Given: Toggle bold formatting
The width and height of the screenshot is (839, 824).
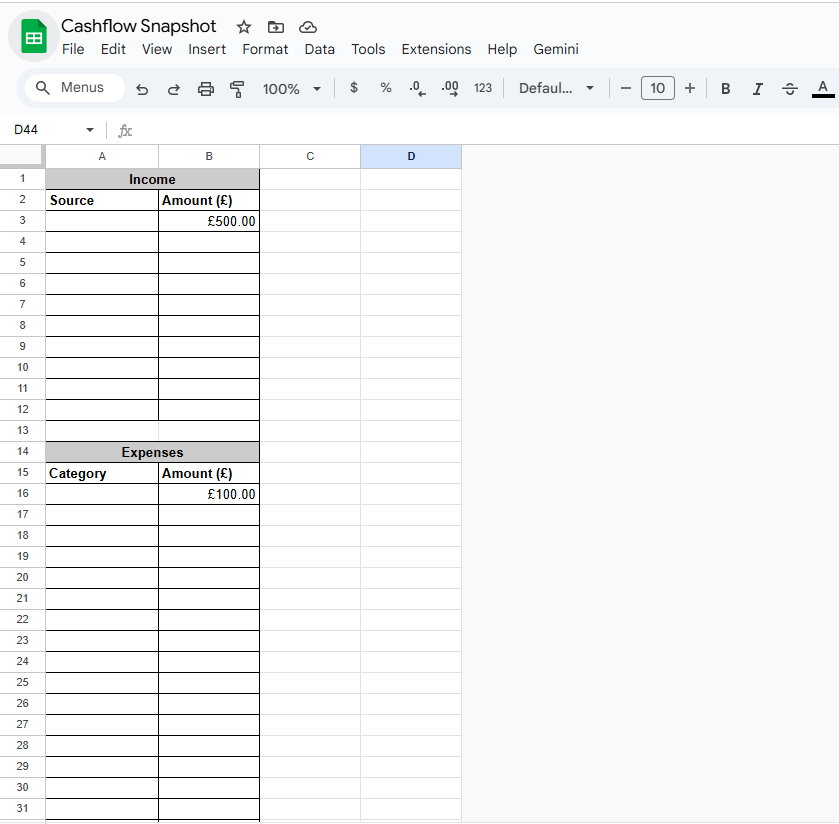Looking at the screenshot, I should (726, 89).
